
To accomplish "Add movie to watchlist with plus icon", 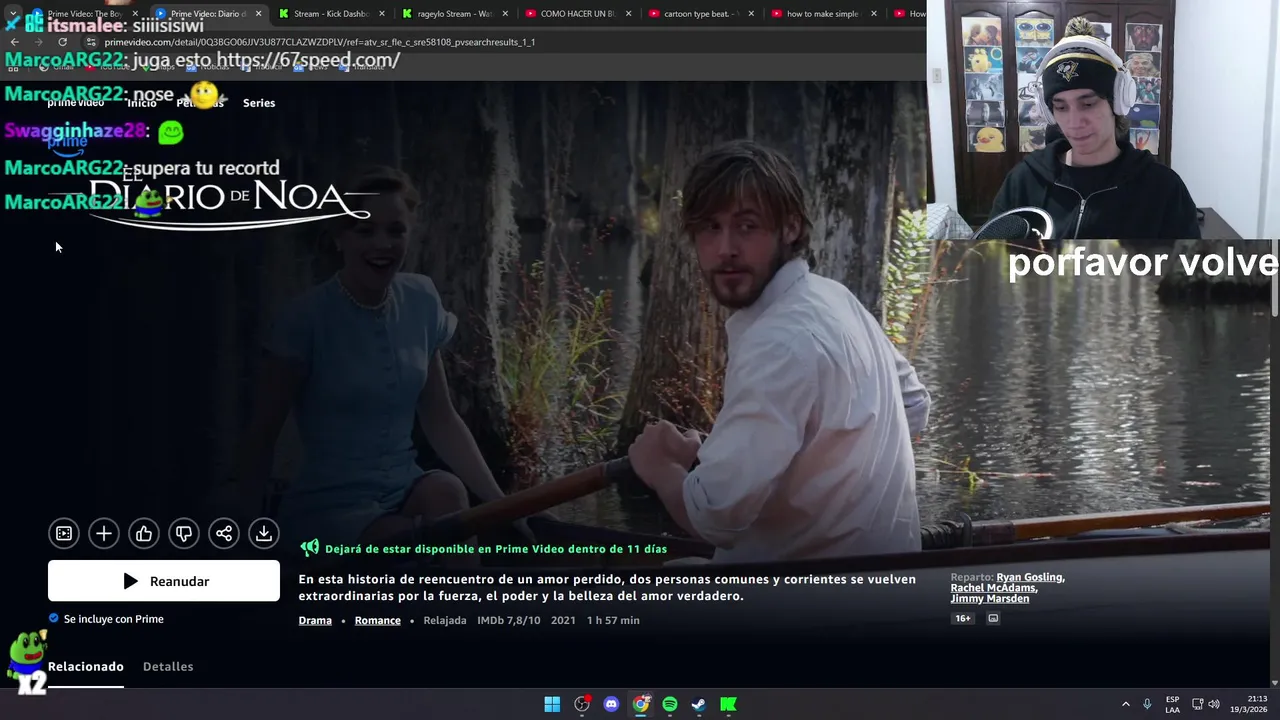I will [x=104, y=534].
